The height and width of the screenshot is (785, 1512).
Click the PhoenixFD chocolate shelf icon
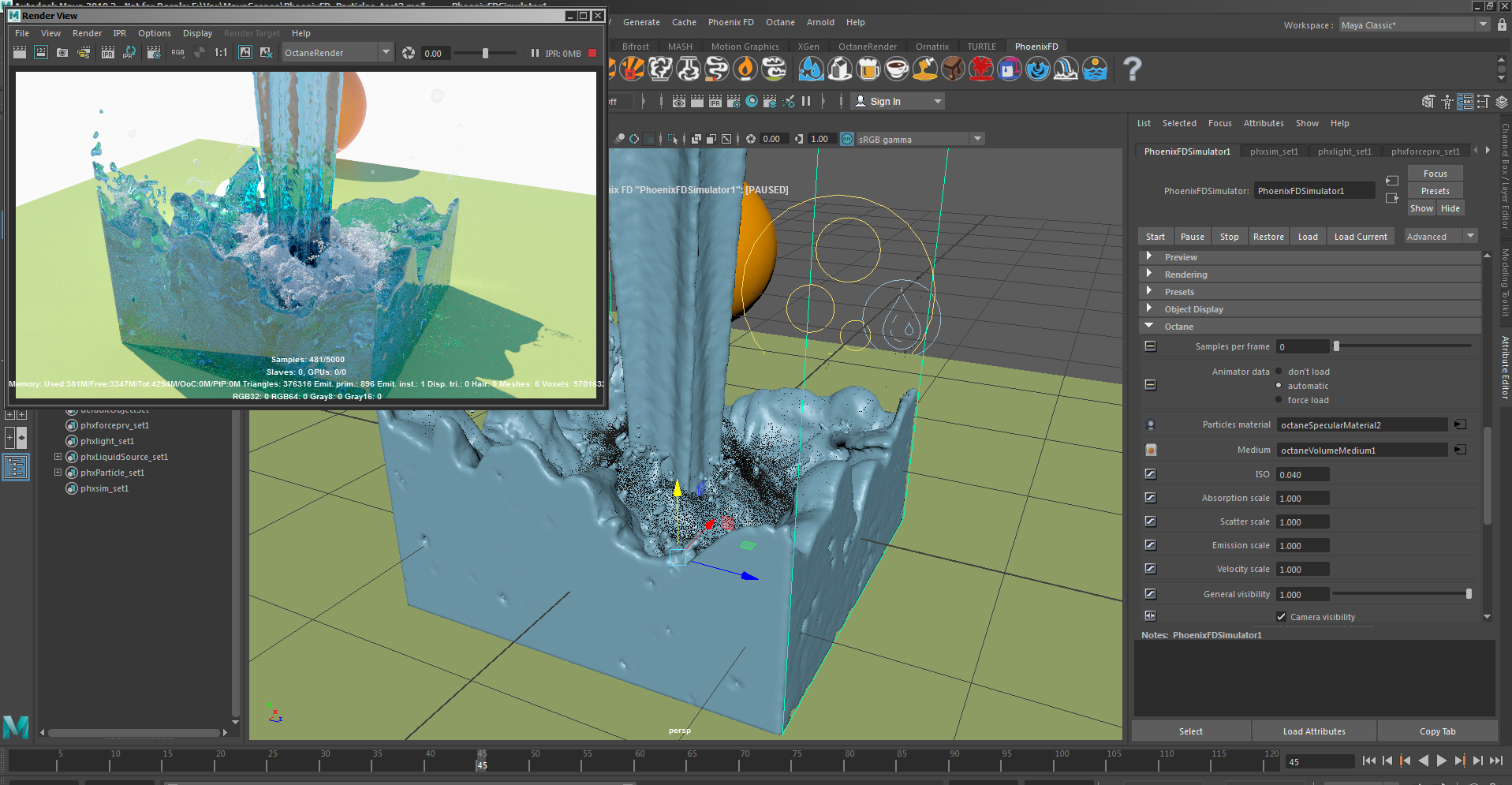954,69
